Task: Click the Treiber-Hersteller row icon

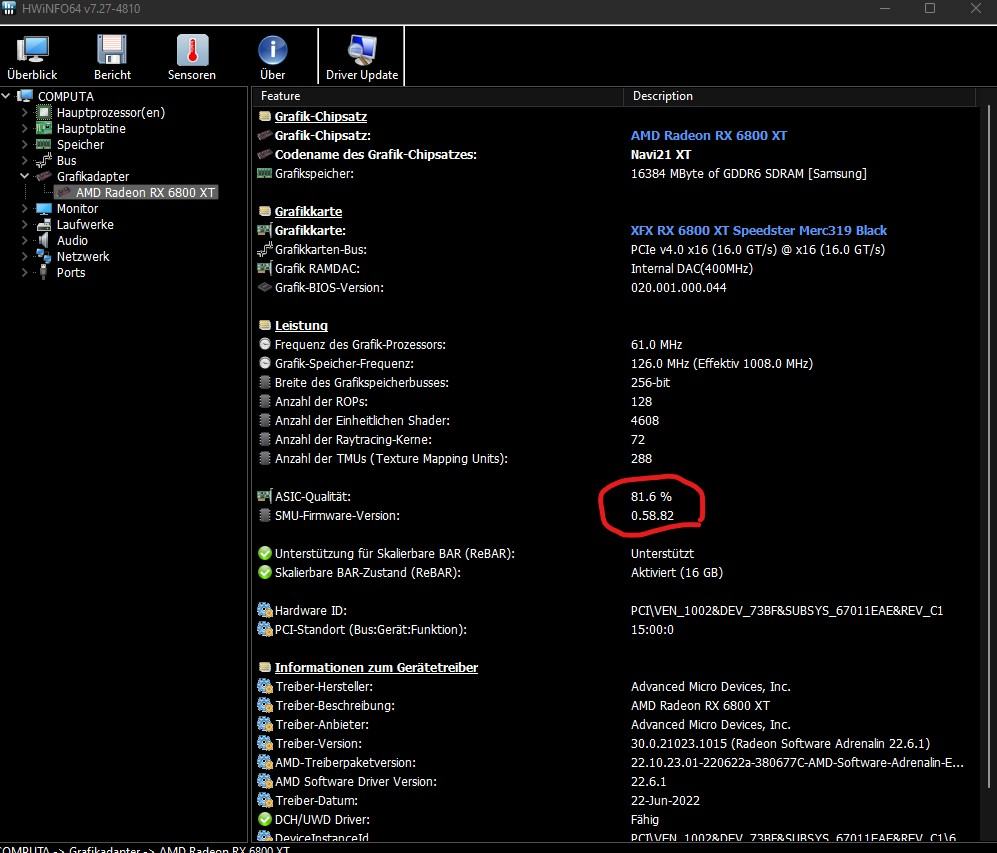Action: [265, 686]
